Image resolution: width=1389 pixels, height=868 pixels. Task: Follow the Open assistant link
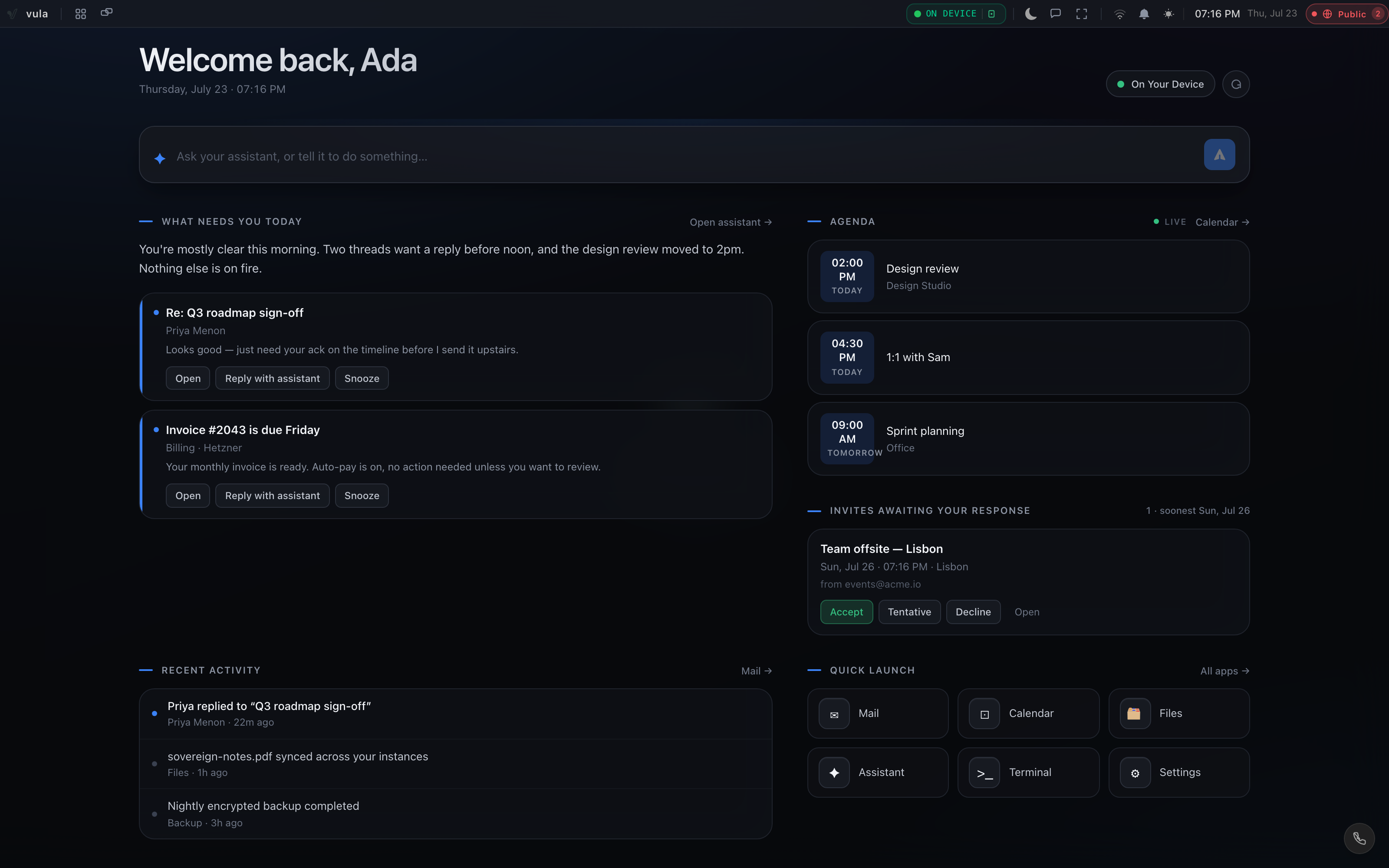[x=731, y=222]
